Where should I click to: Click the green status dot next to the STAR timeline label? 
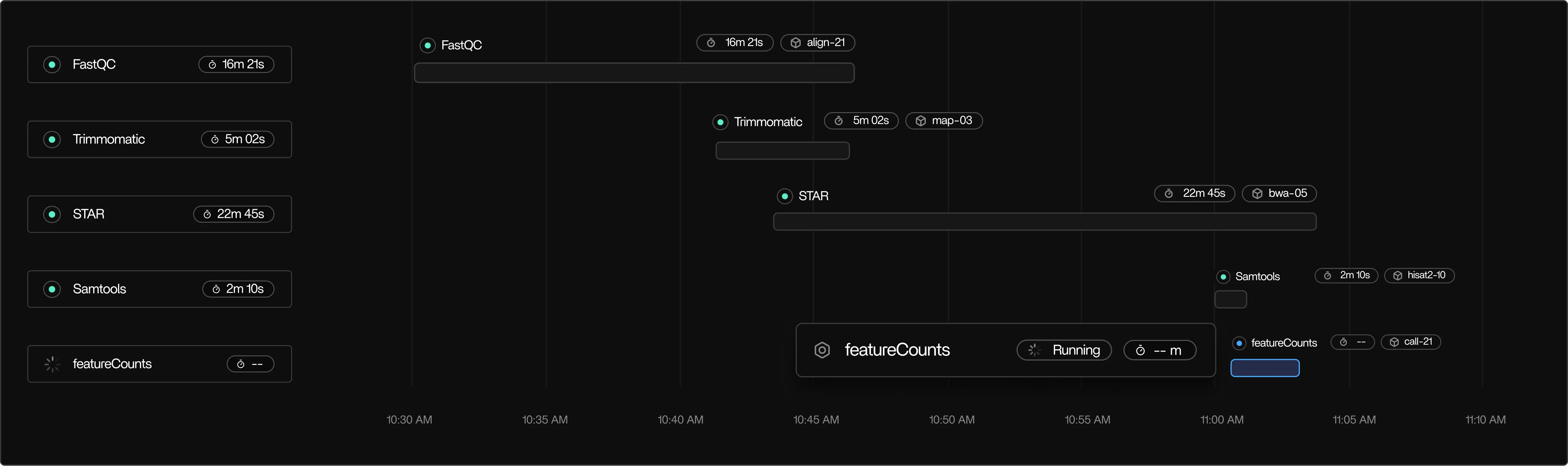[x=785, y=196]
